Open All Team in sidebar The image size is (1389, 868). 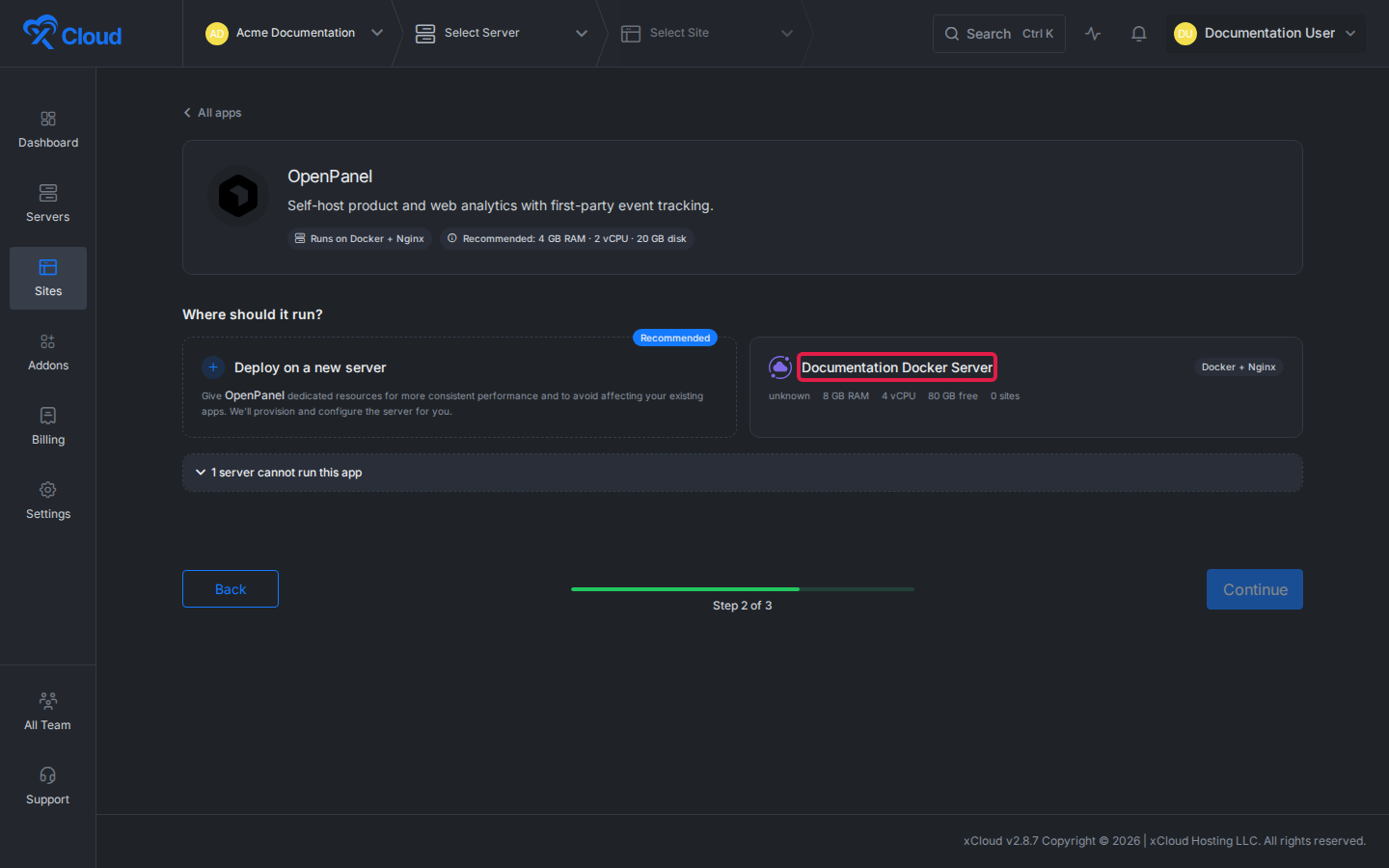(x=48, y=712)
